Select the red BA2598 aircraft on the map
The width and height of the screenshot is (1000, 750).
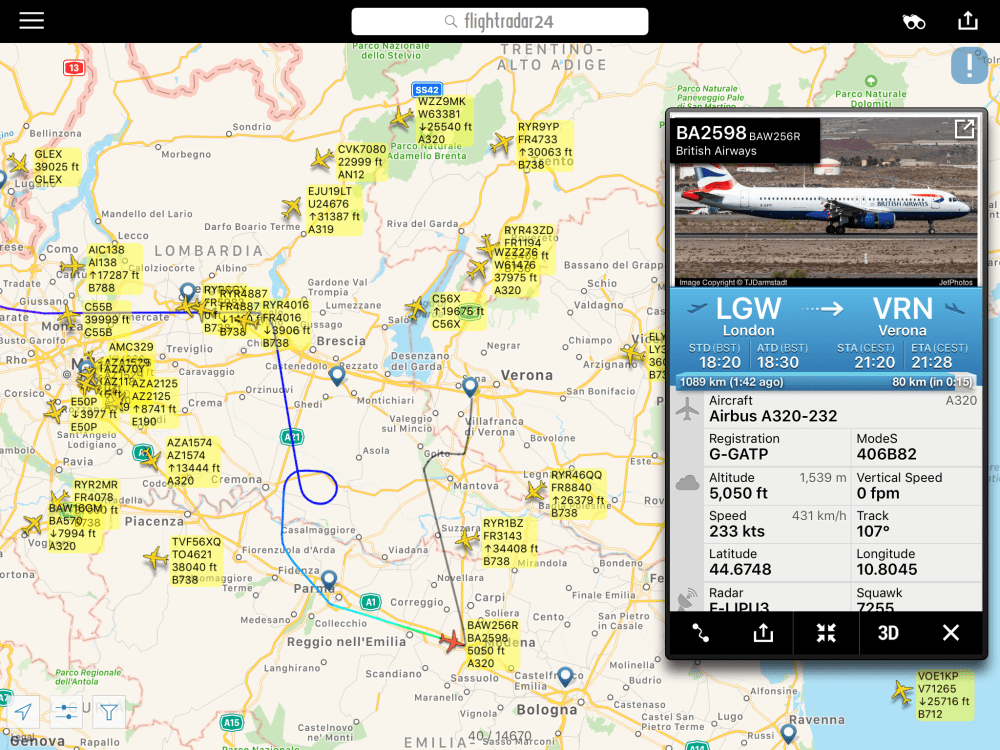point(452,640)
